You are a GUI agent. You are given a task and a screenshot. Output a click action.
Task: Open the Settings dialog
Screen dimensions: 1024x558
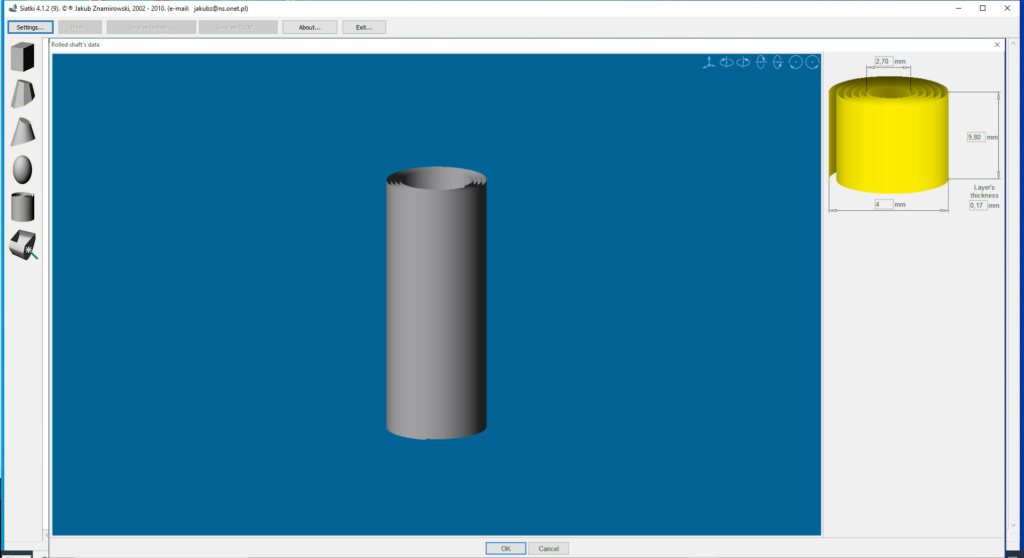coord(30,27)
